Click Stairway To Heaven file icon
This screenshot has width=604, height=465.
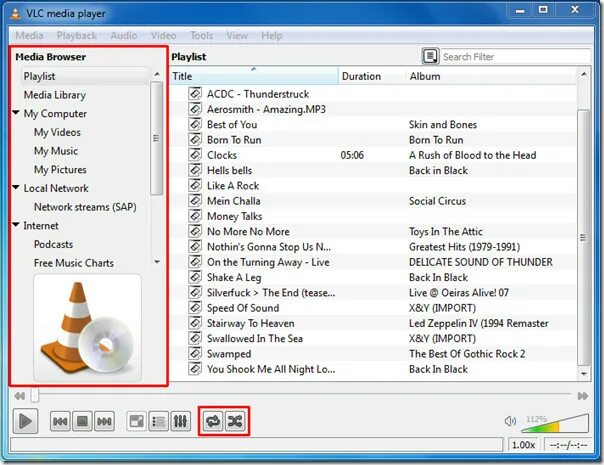(195, 323)
